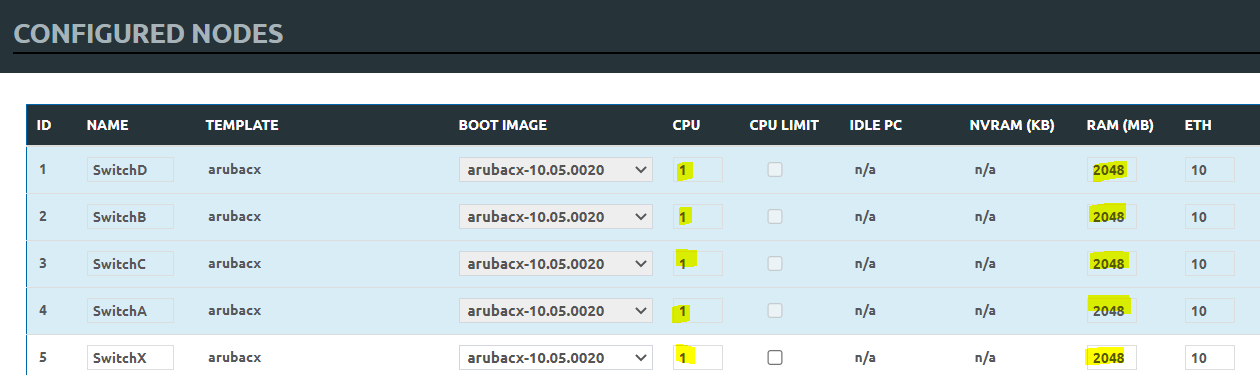
Task: Click Idle PC n/a in SwitchX row
Action: [x=865, y=358]
